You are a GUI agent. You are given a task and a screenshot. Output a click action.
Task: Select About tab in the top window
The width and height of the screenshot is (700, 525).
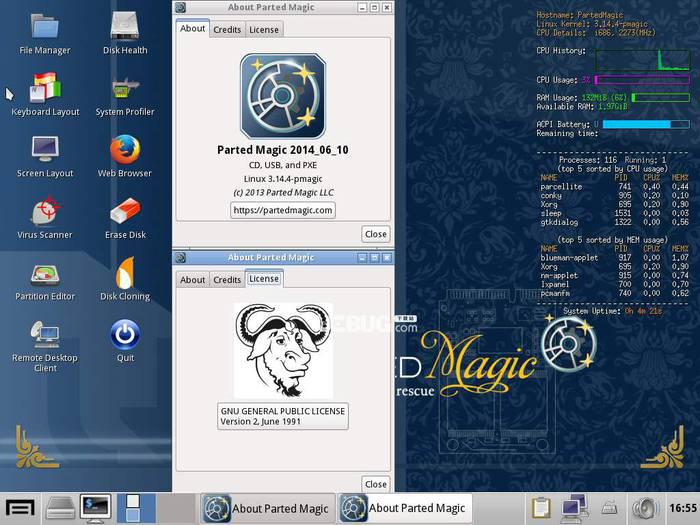pyautogui.click(x=192, y=29)
